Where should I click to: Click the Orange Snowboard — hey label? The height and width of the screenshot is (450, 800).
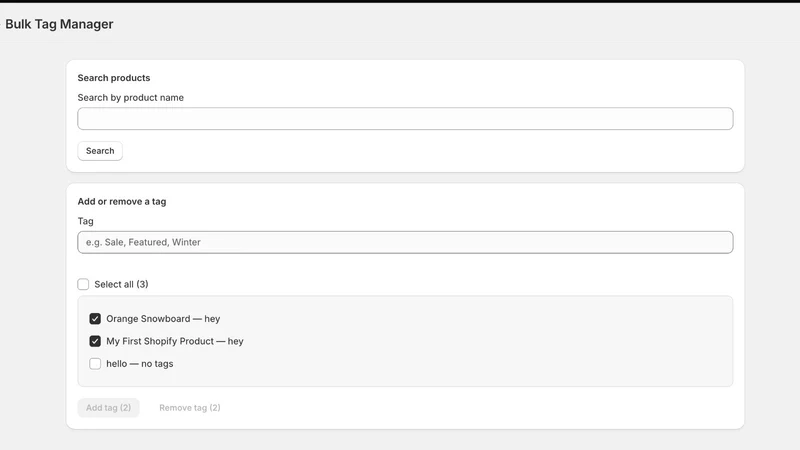[163, 319]
